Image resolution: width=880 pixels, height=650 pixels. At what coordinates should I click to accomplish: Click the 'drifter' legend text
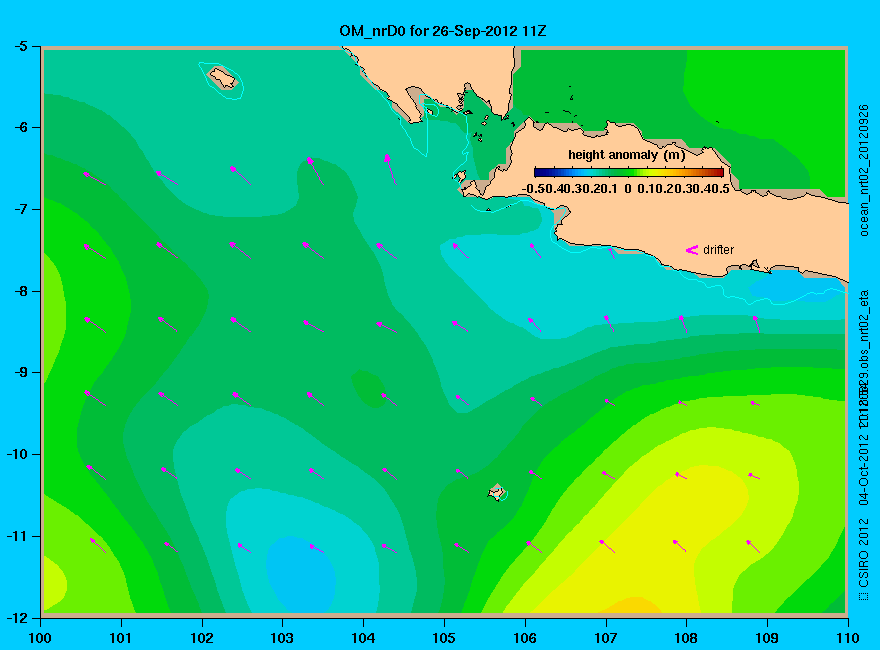(718, 250)
